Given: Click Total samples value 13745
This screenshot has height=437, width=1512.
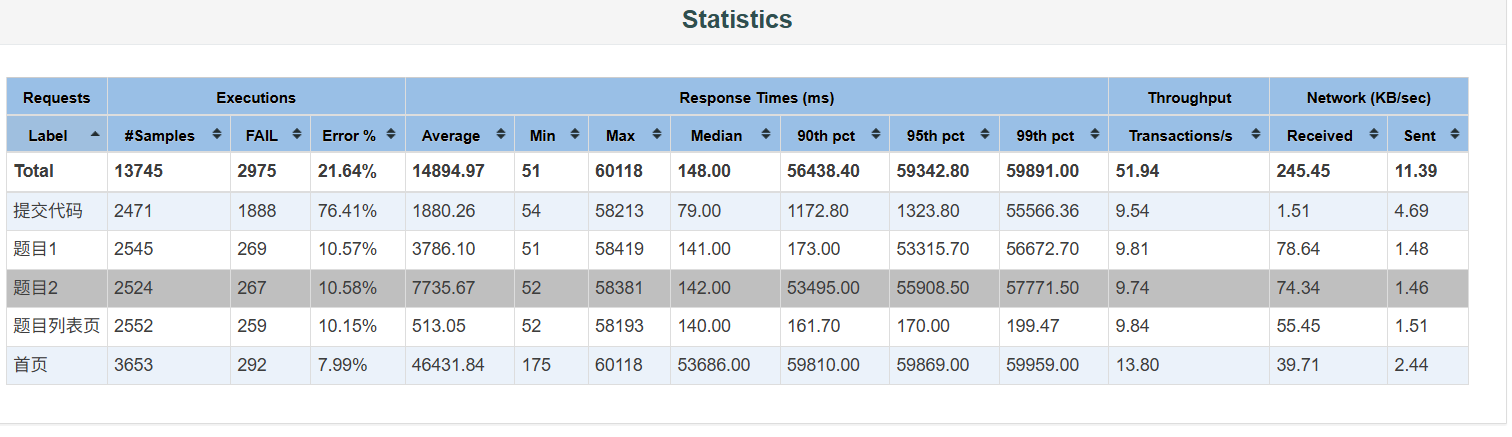Looking at the screenshot, I should point(139,171).
